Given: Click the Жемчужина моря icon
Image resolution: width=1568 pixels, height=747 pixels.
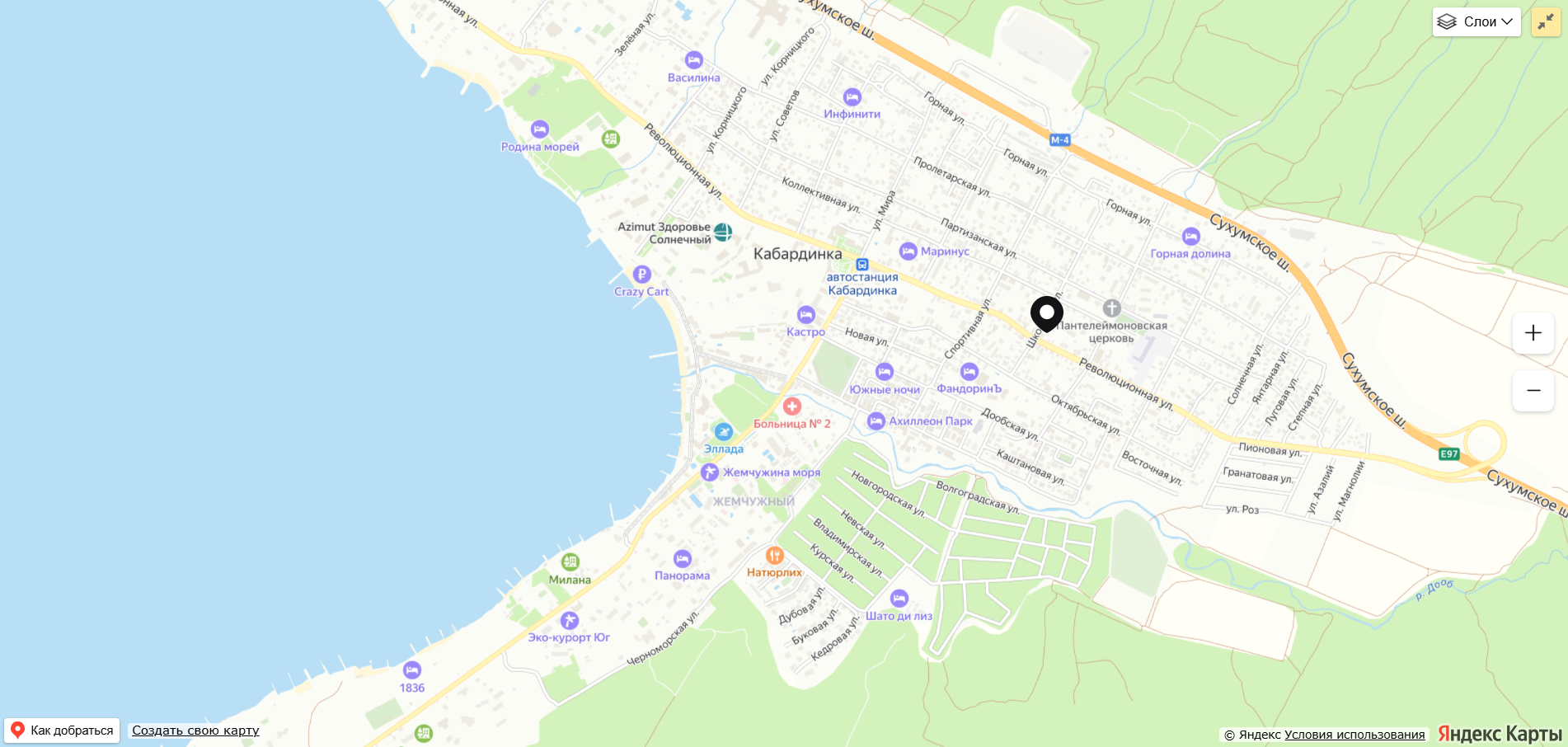Looking at the screenshot, I should tap(710, 472).
